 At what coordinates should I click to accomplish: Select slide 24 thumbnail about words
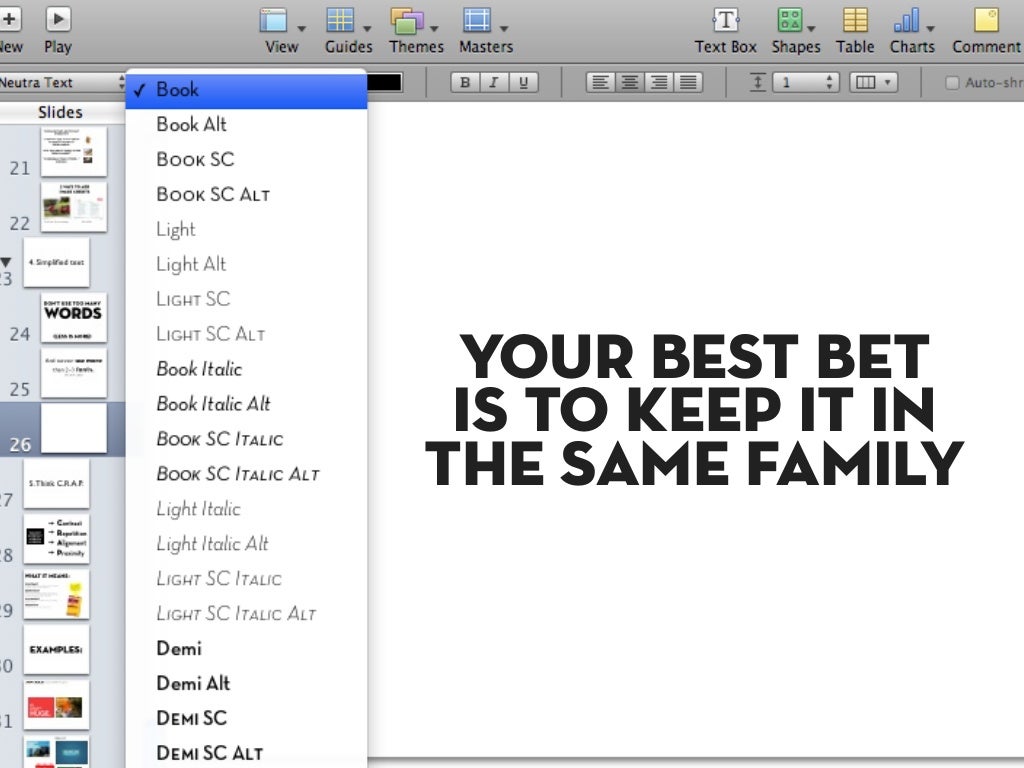click(74, 318)
